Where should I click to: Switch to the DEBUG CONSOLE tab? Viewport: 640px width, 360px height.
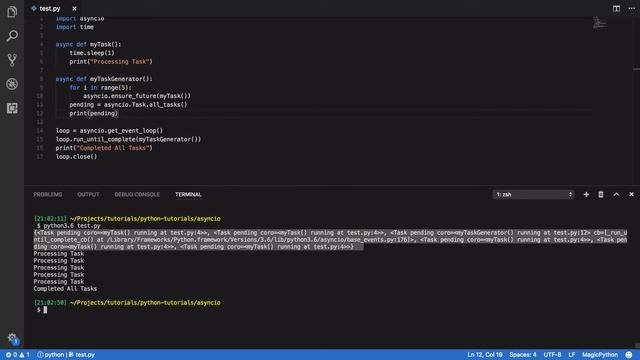click(x=137, y=195)
